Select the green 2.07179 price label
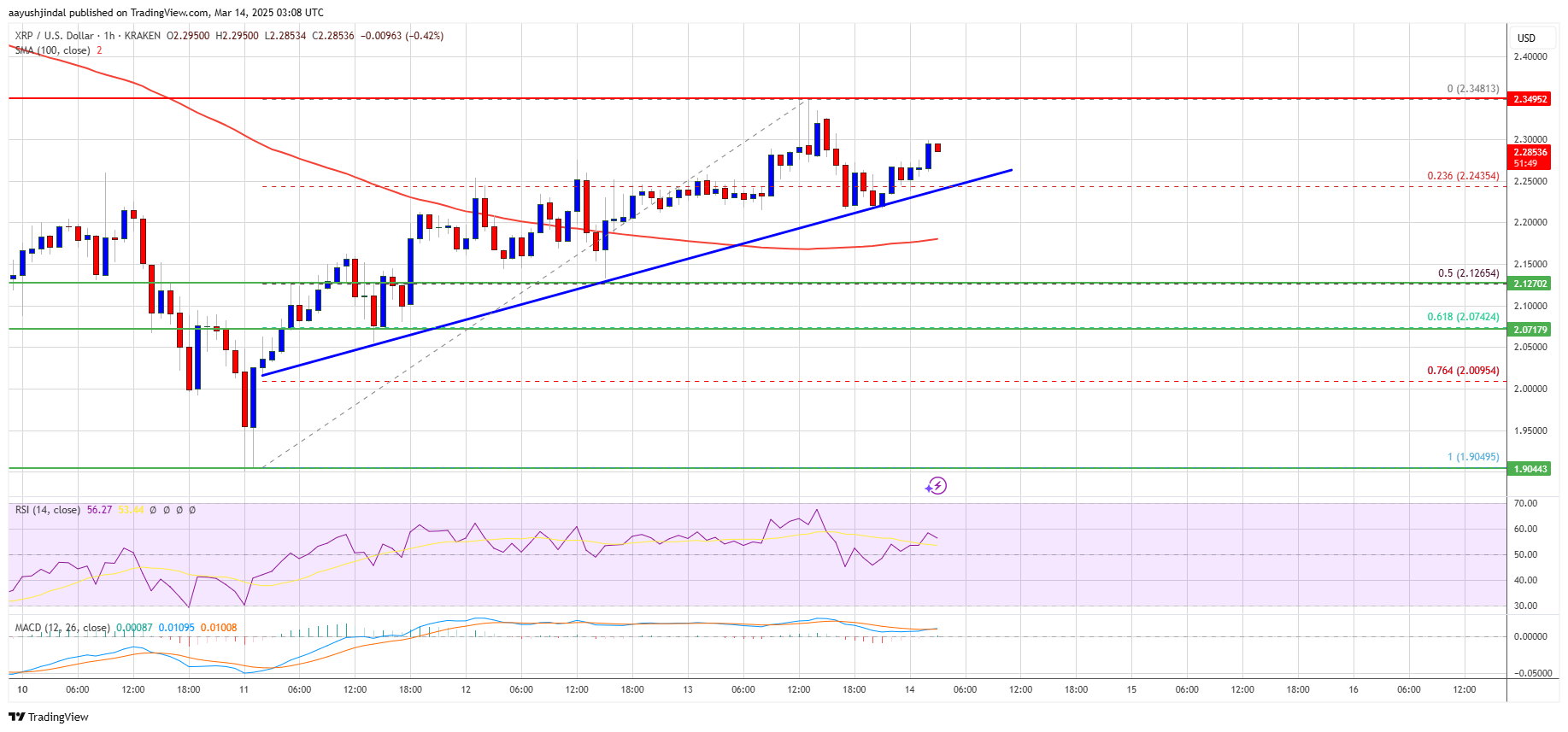 pyautogui.click(x=1530, y=330)
